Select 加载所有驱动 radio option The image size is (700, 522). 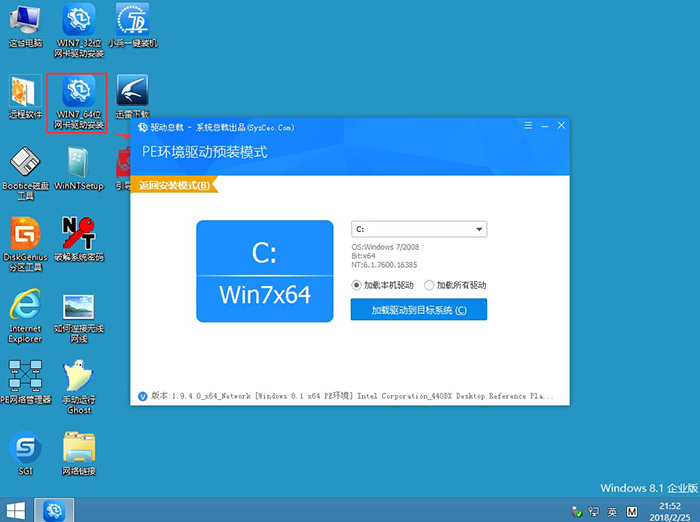[x=430, y=286]
